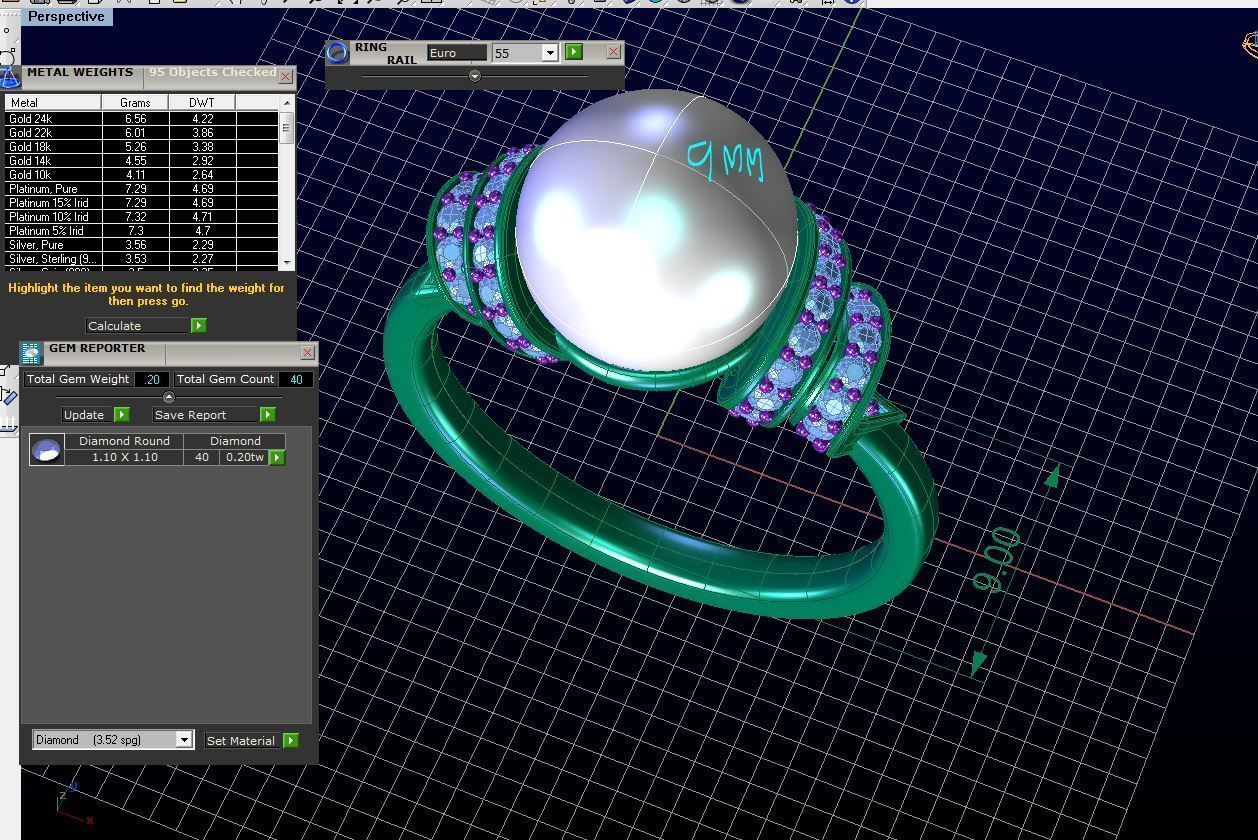Click the Metal Weights cone icon
1258x840 pixels.
point(10,77)
